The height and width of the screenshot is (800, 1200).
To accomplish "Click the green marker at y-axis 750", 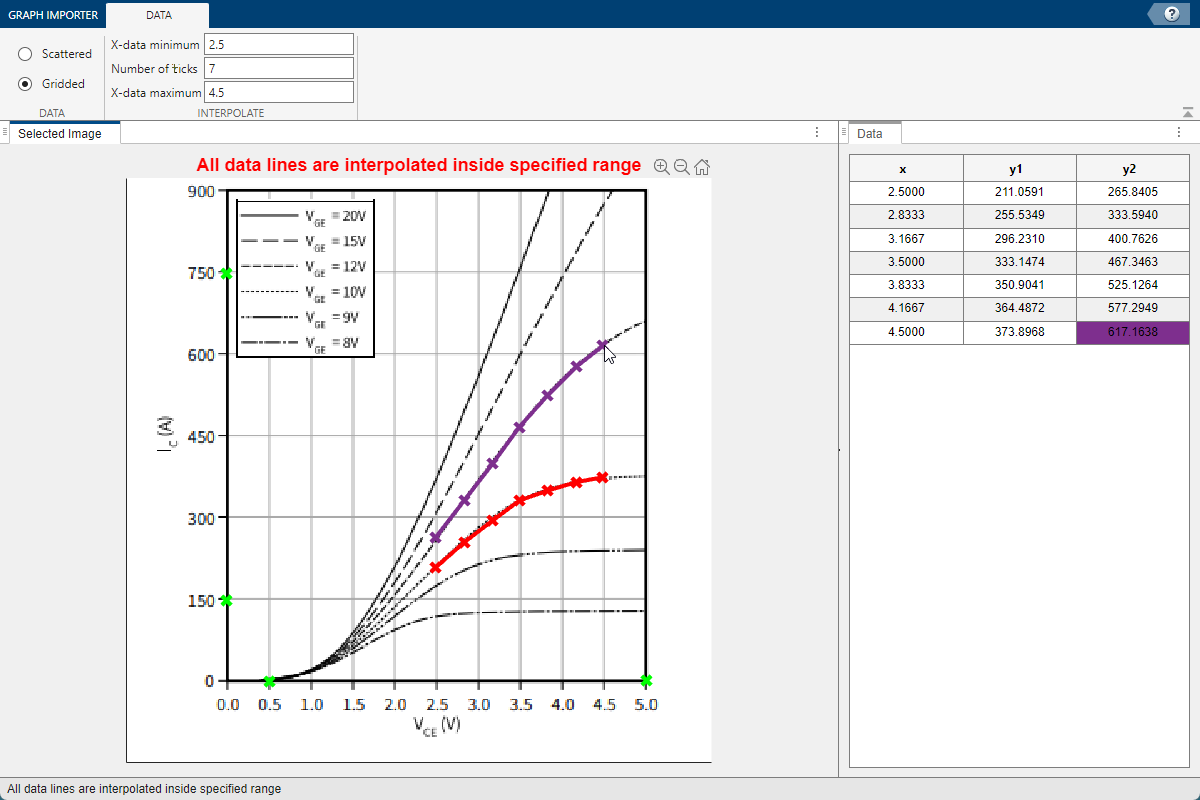I will click(x=227, y=273).
